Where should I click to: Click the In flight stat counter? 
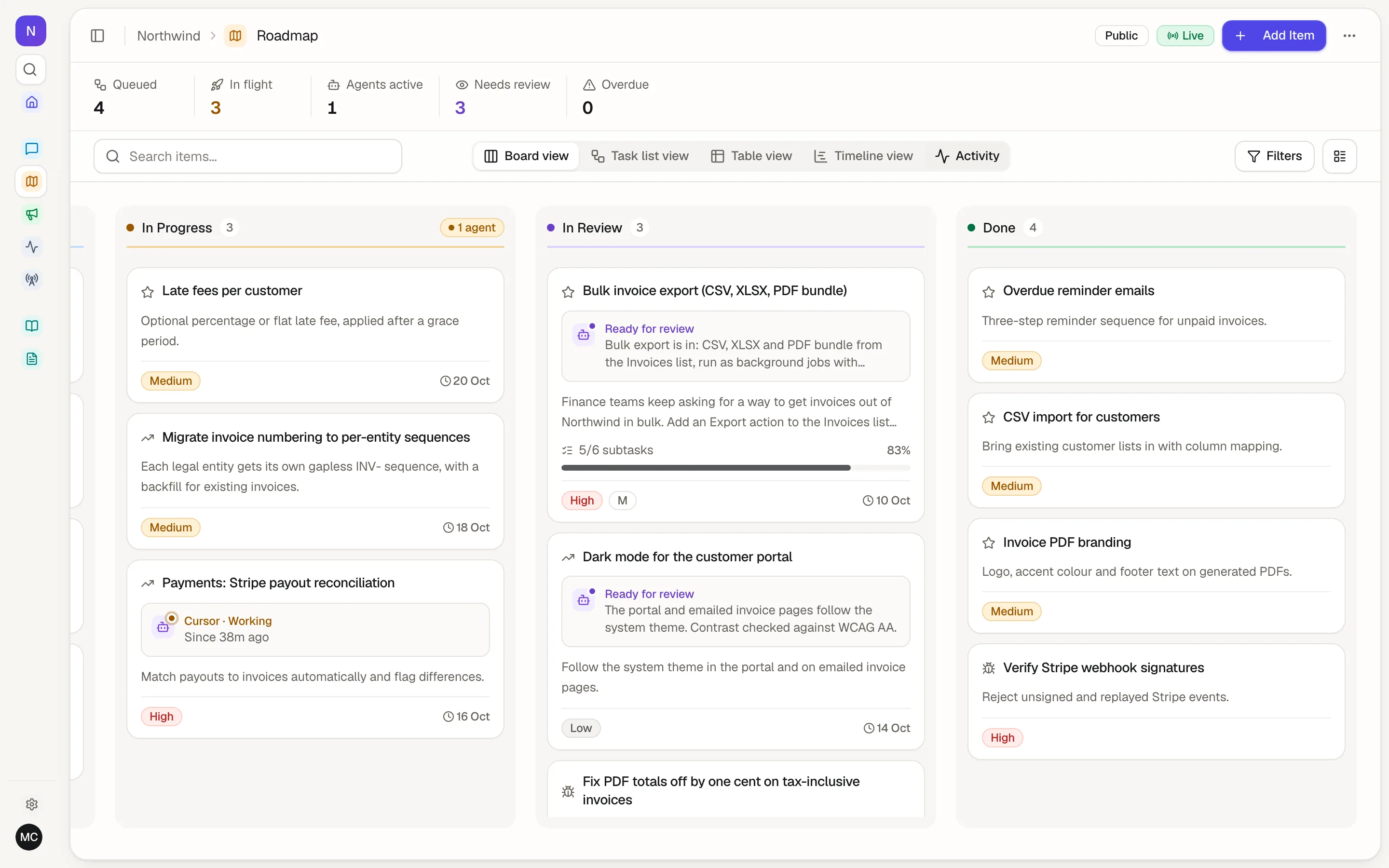(x=241, y=96)
